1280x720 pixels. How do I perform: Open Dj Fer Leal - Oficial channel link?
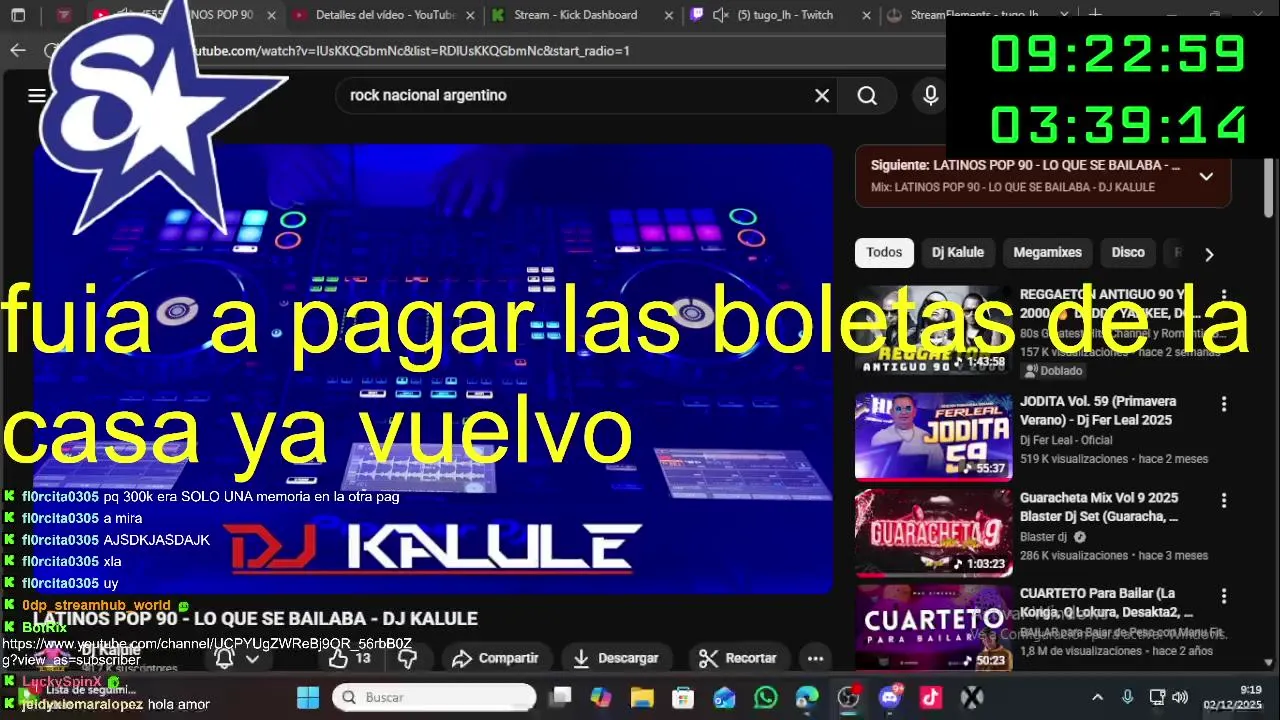[1066, 440]
